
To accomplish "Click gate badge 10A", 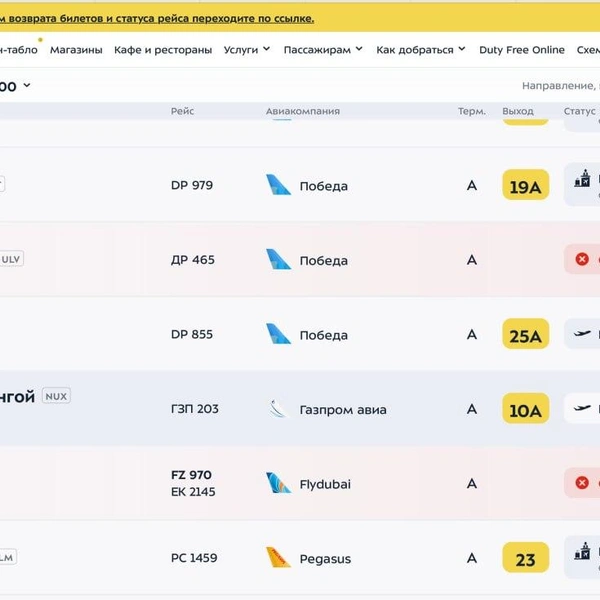I will pyautogui.click(x=525, y=408).
